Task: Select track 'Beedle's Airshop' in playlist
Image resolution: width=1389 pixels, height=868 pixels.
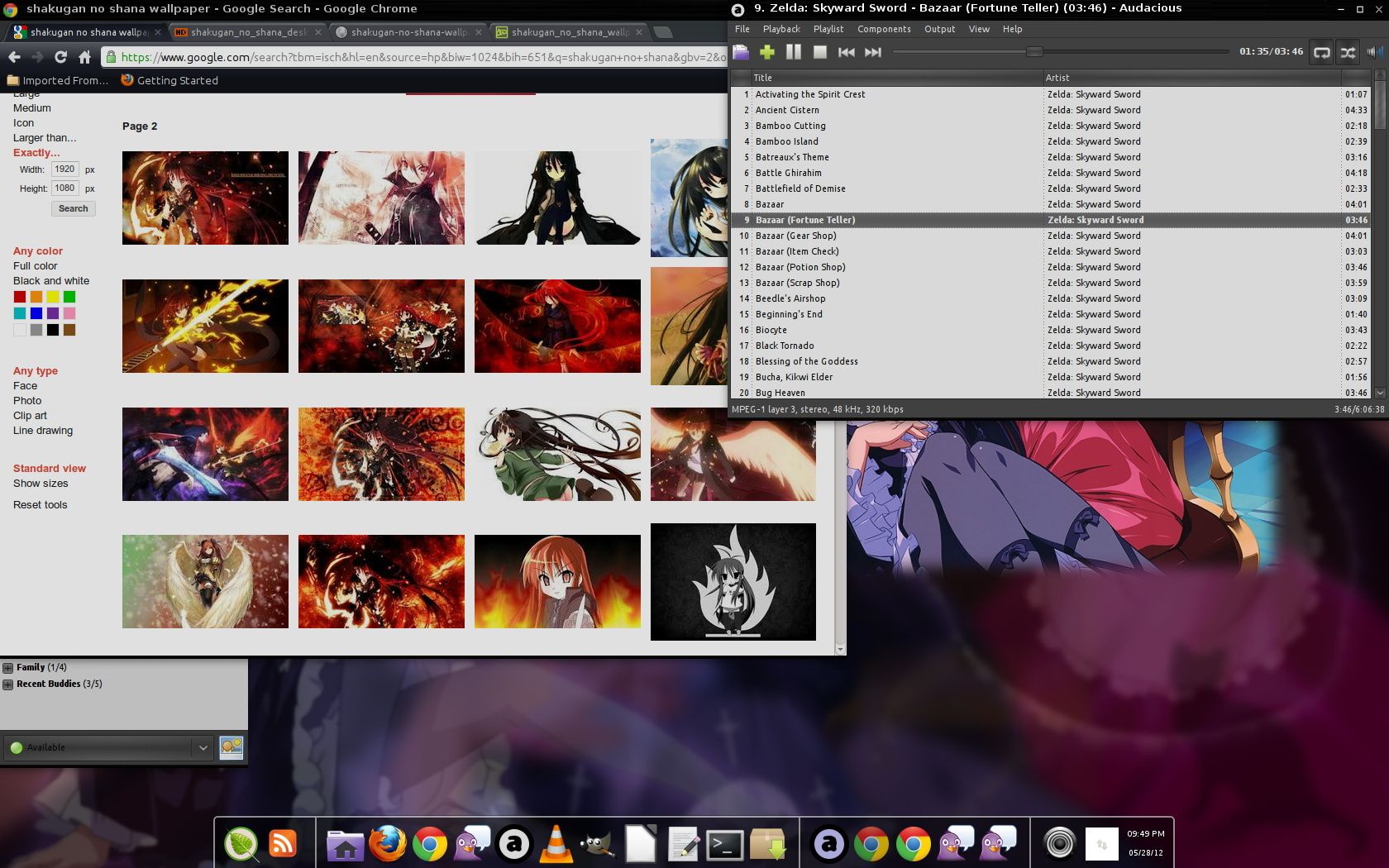Action: point(1050,298)
